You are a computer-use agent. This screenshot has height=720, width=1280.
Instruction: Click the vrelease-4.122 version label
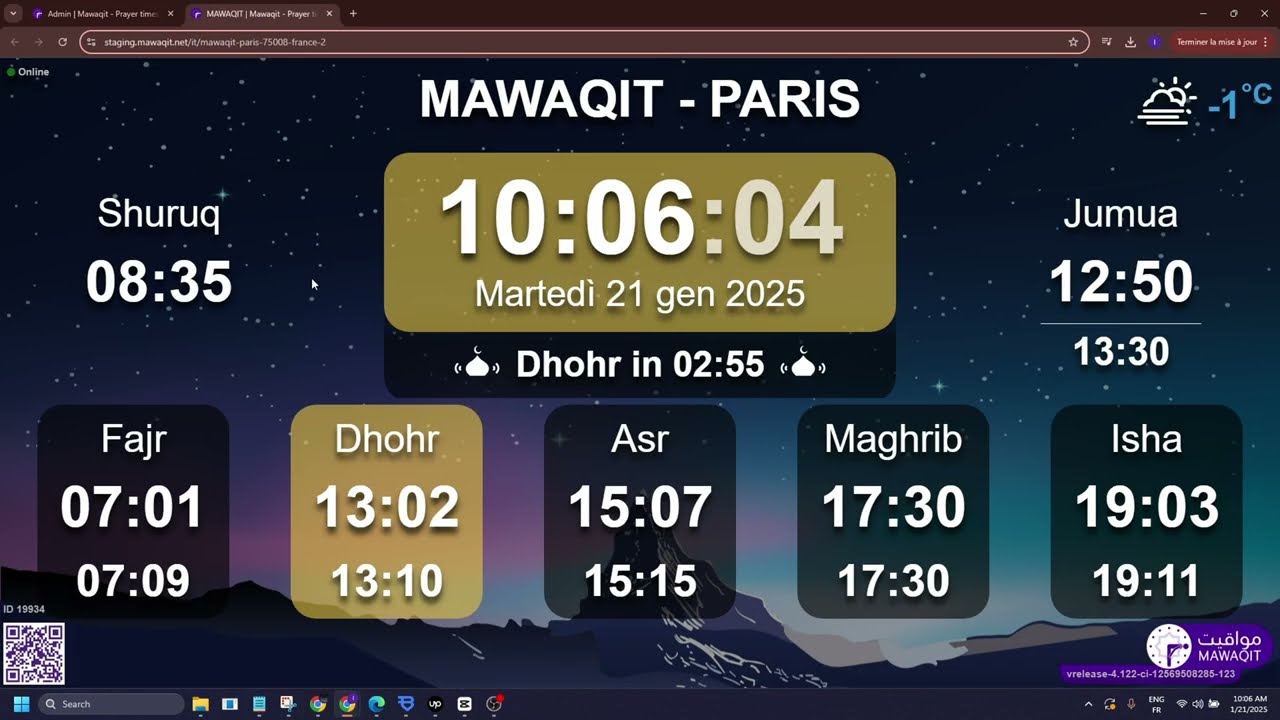click(1150, 674)
